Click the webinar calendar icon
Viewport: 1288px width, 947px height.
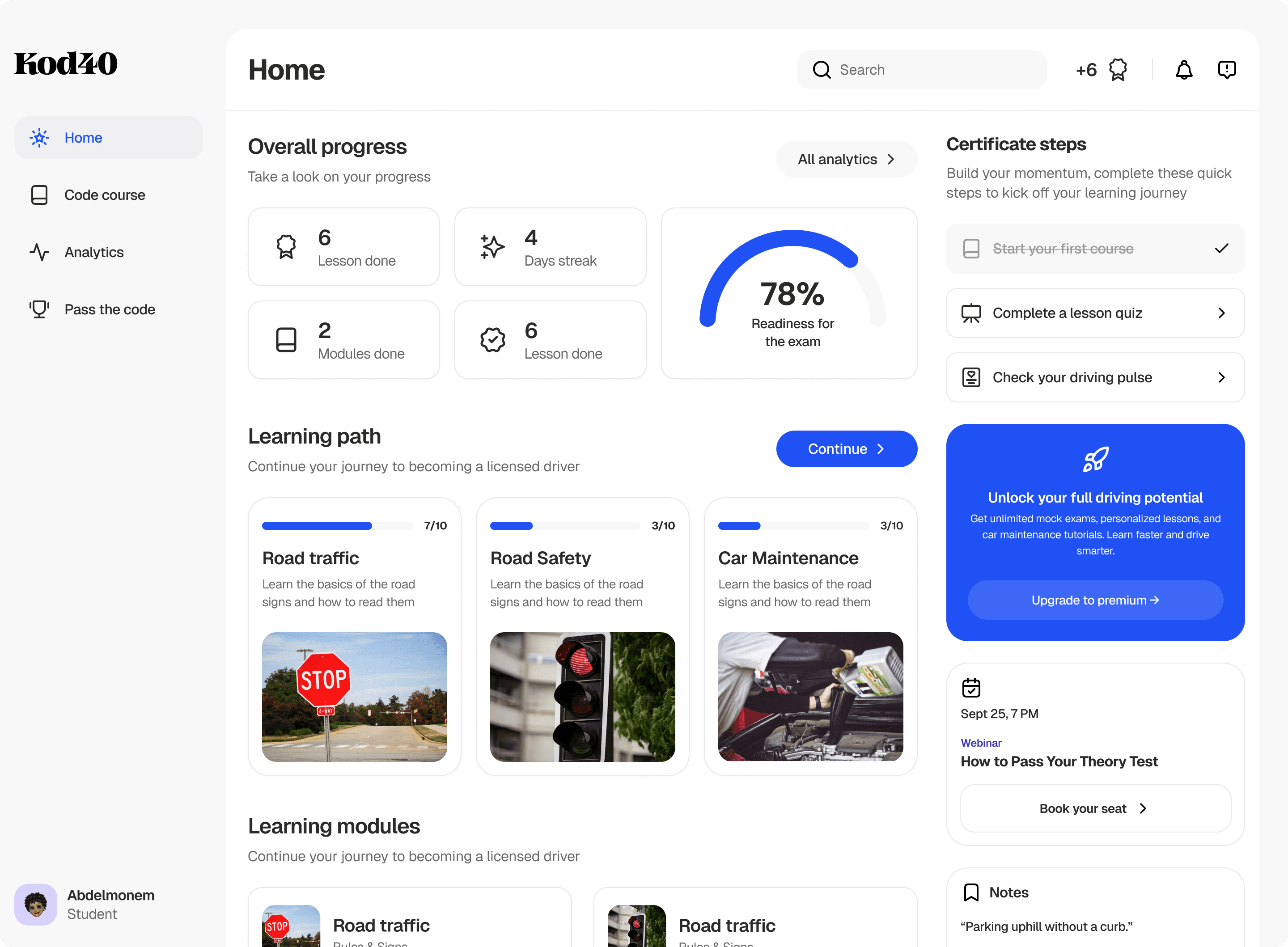pos(971,687)
